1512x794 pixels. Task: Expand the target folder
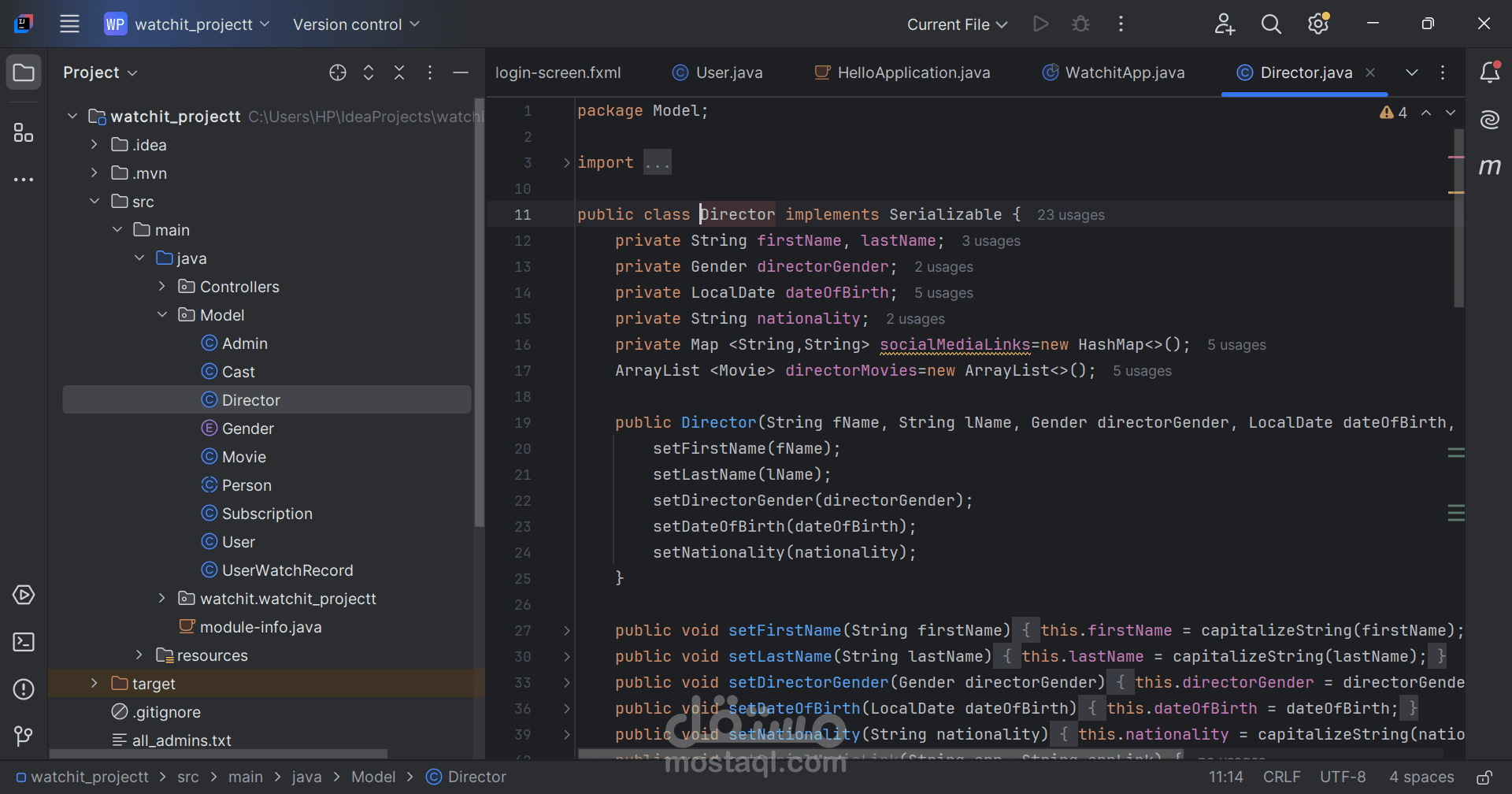tap(94, 684)
